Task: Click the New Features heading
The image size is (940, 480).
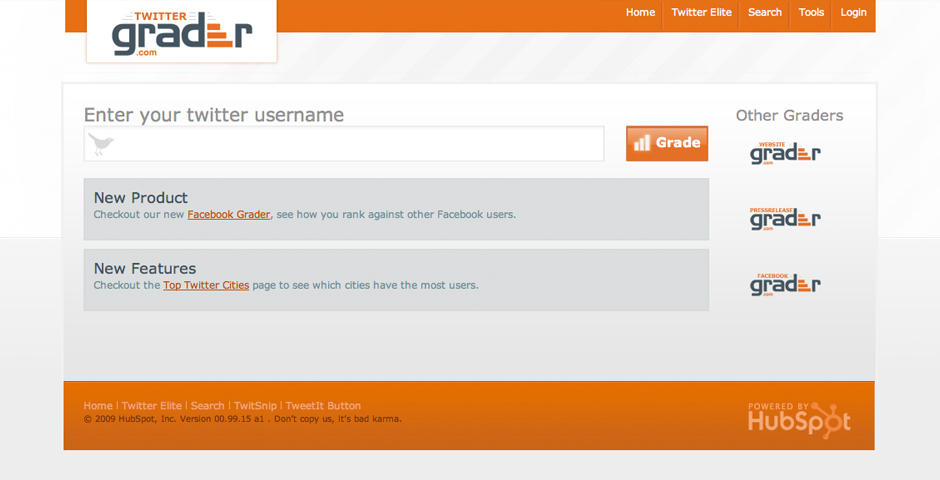Action: [x=145, y=268]
